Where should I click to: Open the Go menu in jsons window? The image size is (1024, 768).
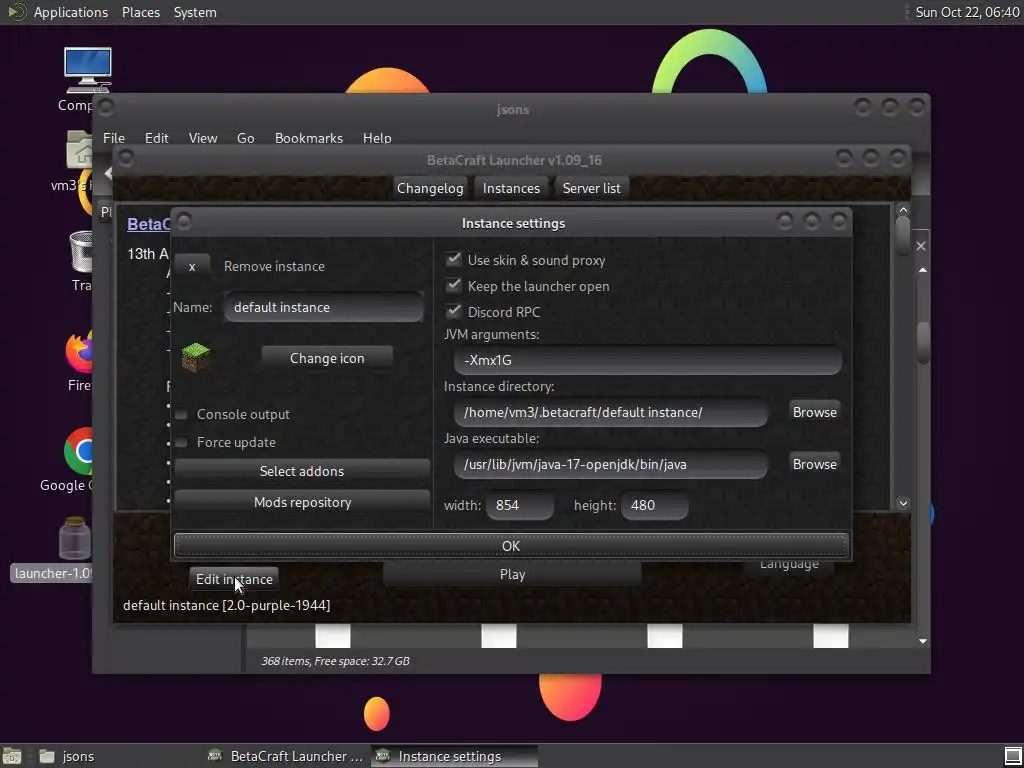[246, 138]
